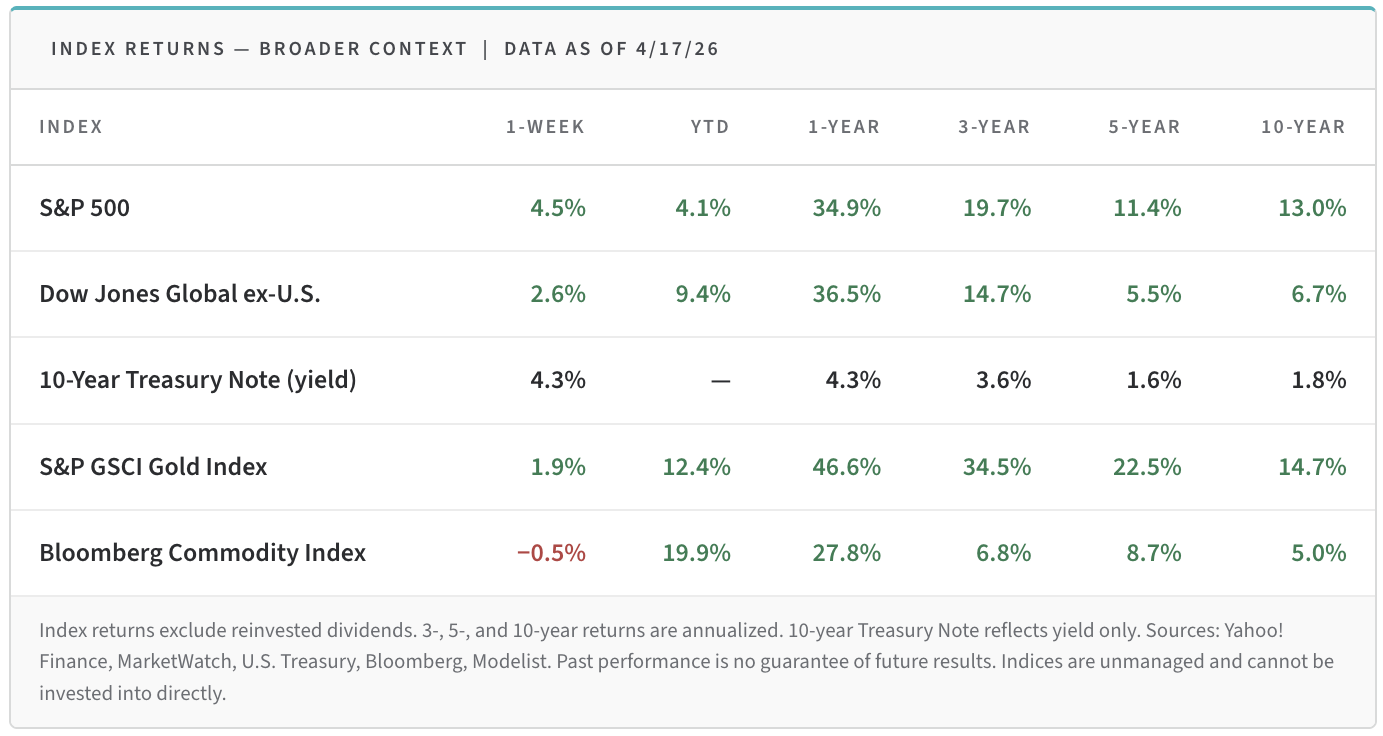1383x736 pixels.
Task: Click the 1-YEAR column header
Action: click(x=844, y=127)
